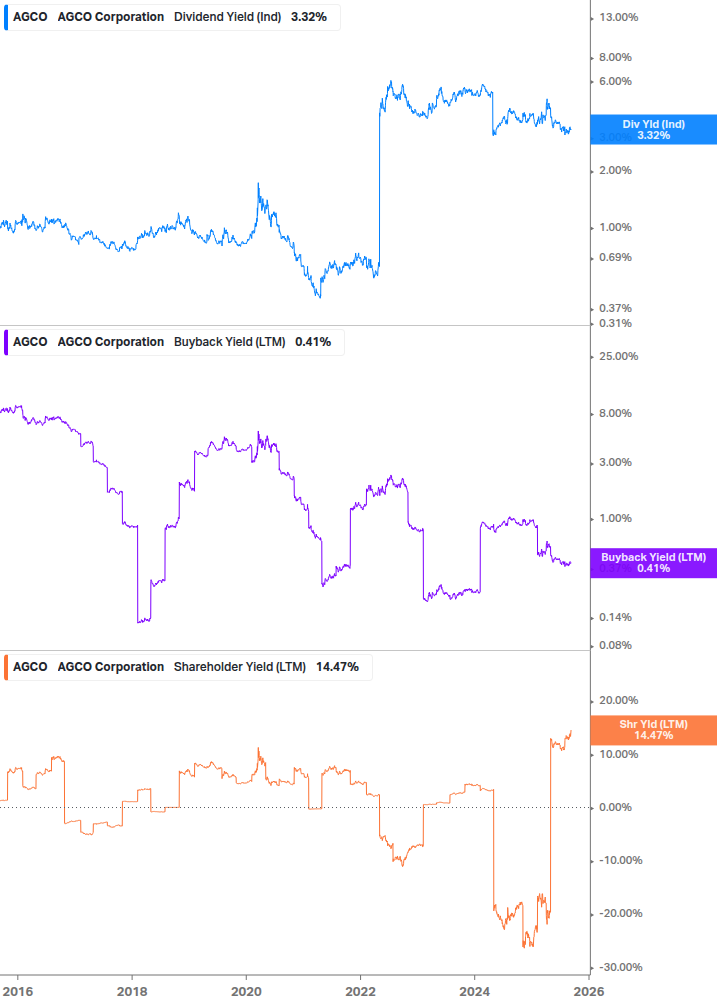Click the orange color bar of the shareholder legend
This screenshot has height=1005, width=717.
[6, 667]
